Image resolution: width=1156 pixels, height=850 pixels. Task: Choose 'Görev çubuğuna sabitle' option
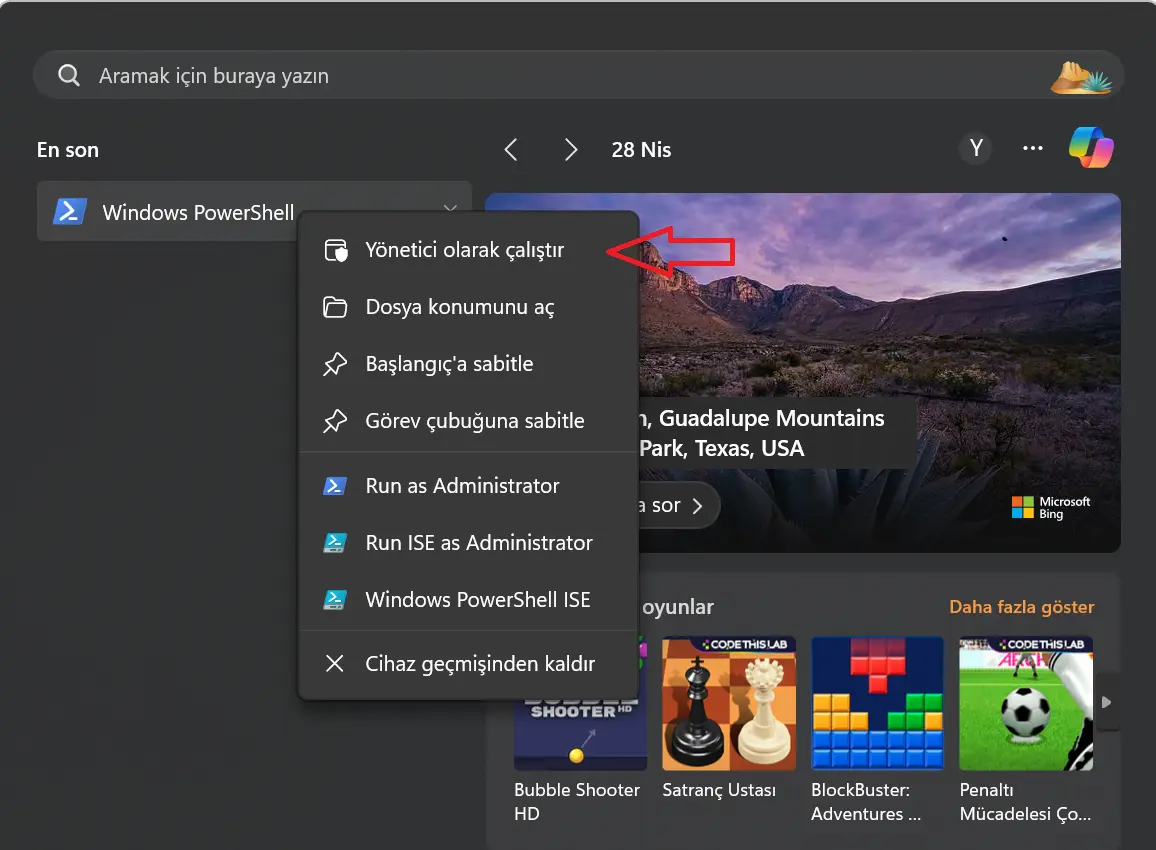click(468, 421)
